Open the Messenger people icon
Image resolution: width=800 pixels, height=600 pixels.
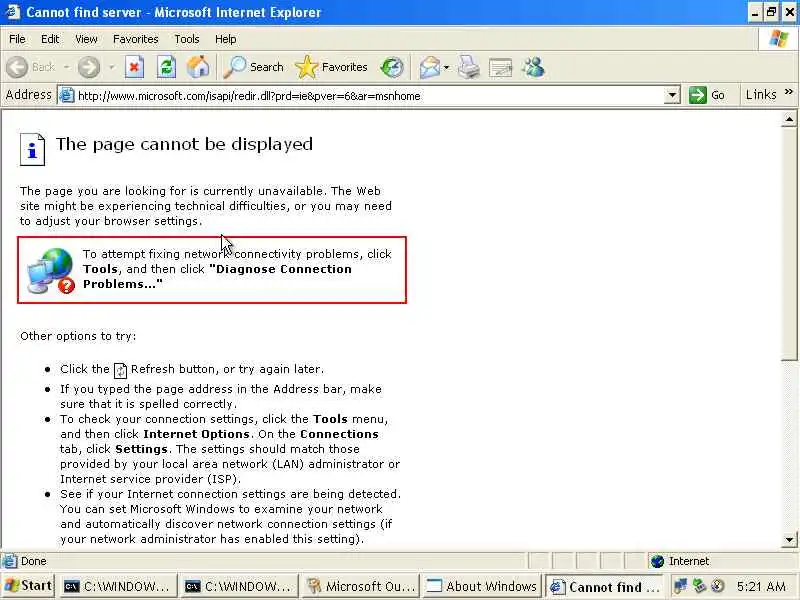[534, 67]
